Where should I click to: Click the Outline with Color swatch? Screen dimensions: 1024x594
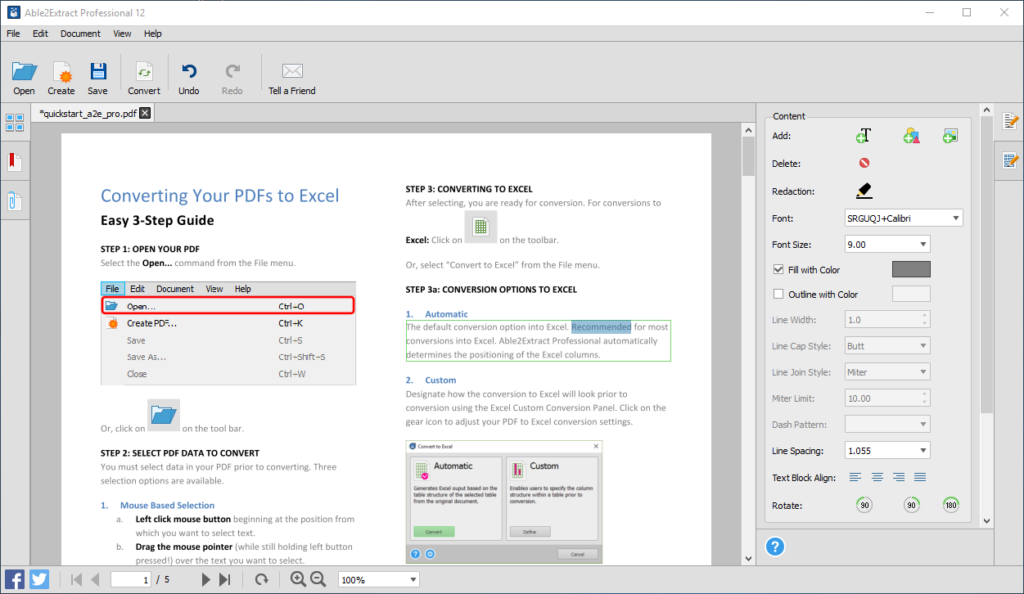pos(911,294)
